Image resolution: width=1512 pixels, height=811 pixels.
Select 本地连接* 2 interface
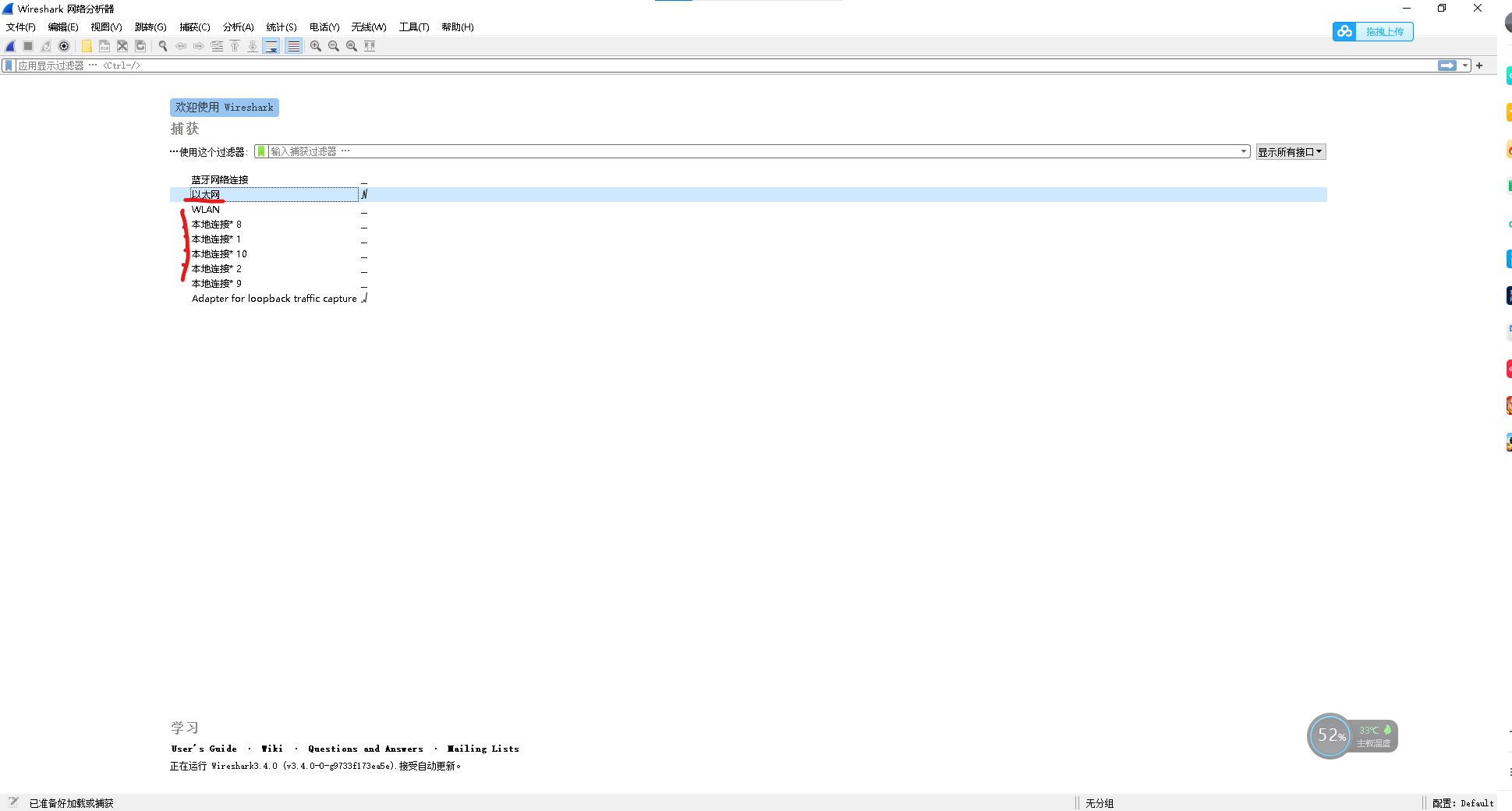(217, 269)
